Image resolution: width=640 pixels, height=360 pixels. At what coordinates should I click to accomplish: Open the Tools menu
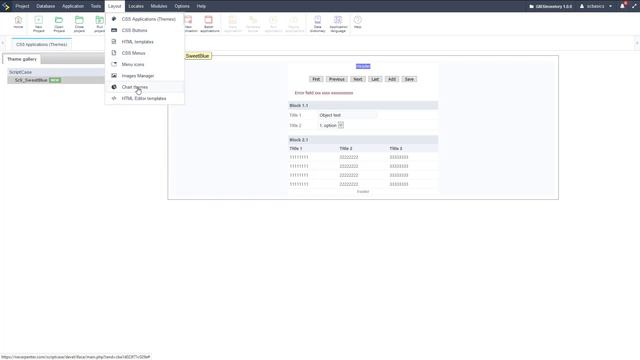[96, 6]
